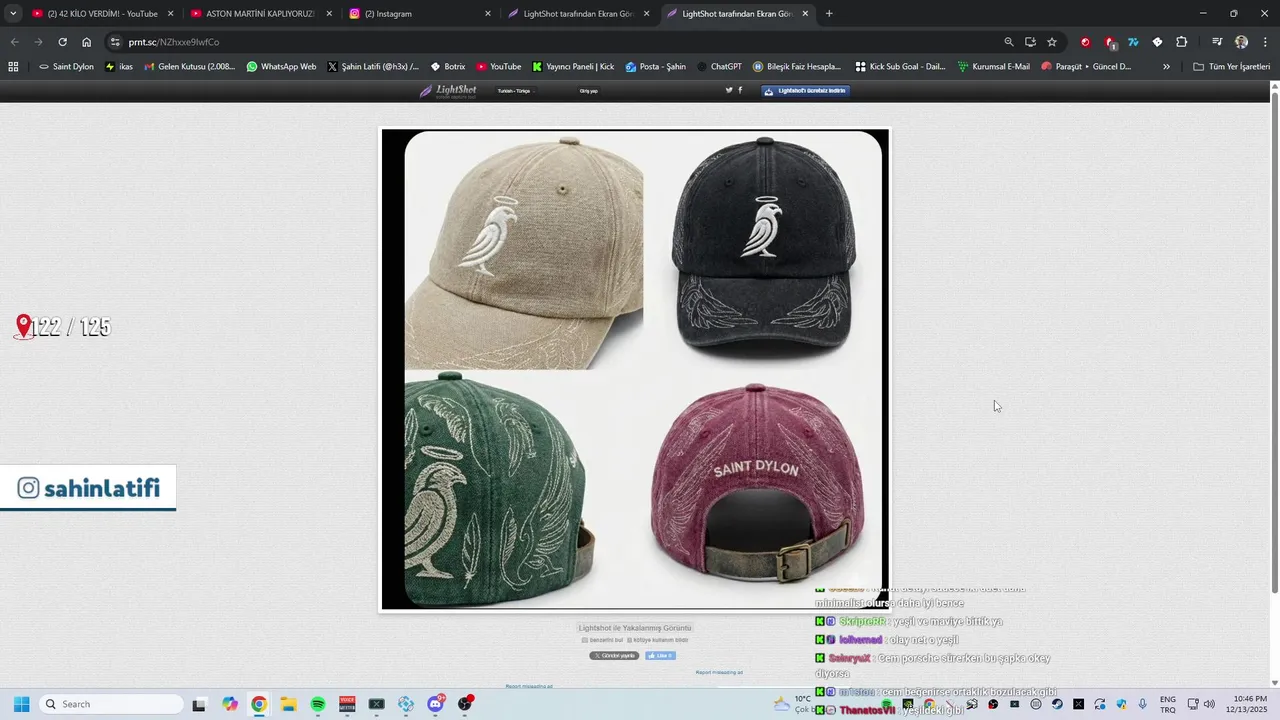Bookmark this page with the star icon

pos(1052,42)
